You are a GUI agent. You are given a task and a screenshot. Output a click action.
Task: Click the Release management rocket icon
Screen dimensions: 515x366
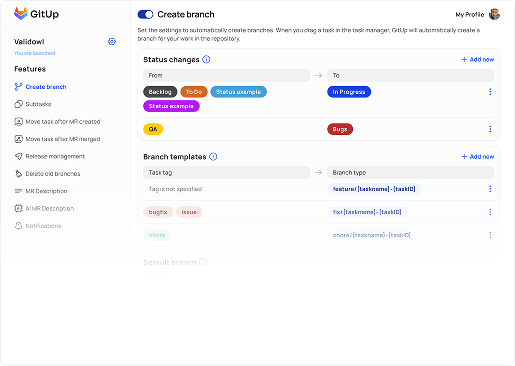coord(18,156)
